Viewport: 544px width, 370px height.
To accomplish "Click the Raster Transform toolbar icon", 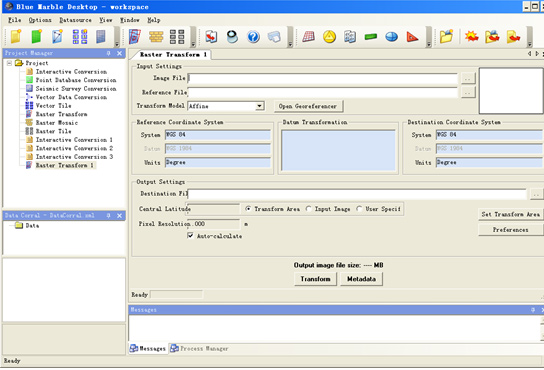I will click(135, 36).
